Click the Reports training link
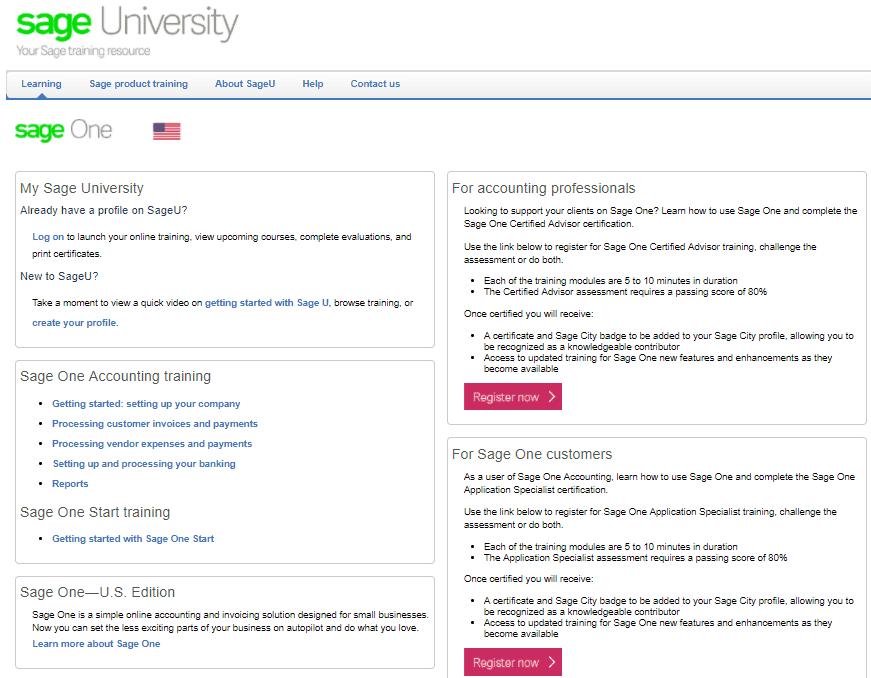 tap(70, 483)
